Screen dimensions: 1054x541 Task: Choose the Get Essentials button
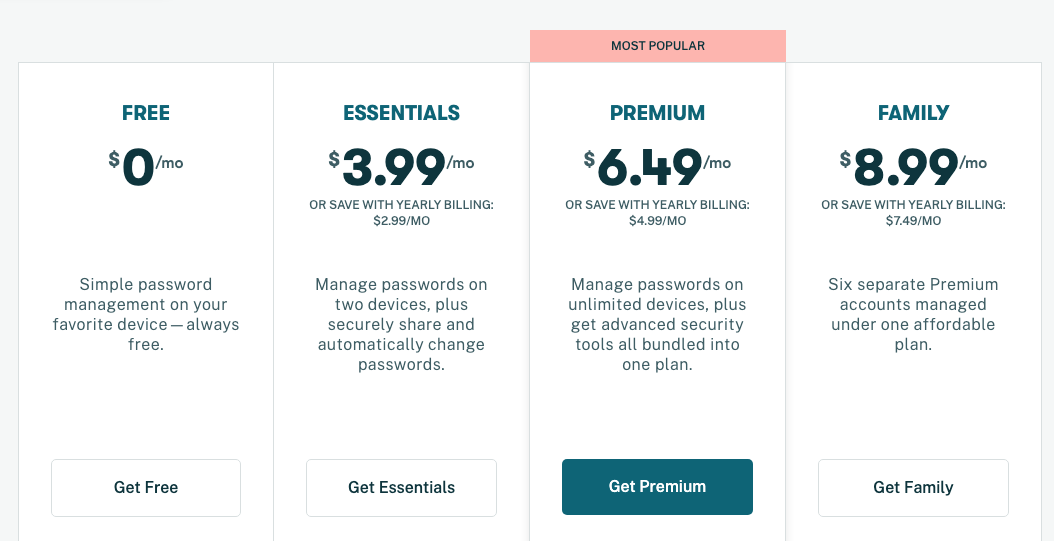(401, 488)
